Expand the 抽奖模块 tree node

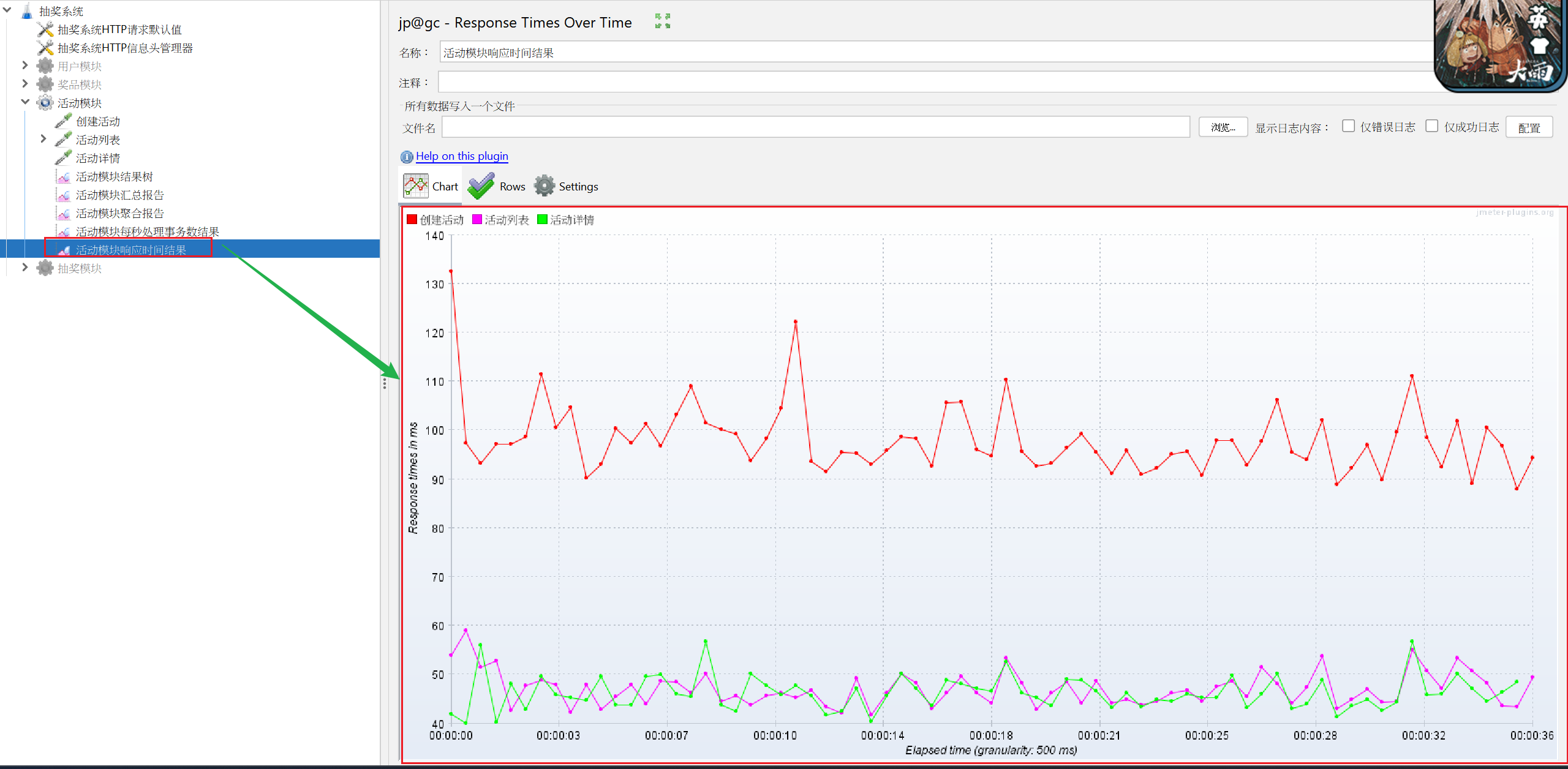25,268
